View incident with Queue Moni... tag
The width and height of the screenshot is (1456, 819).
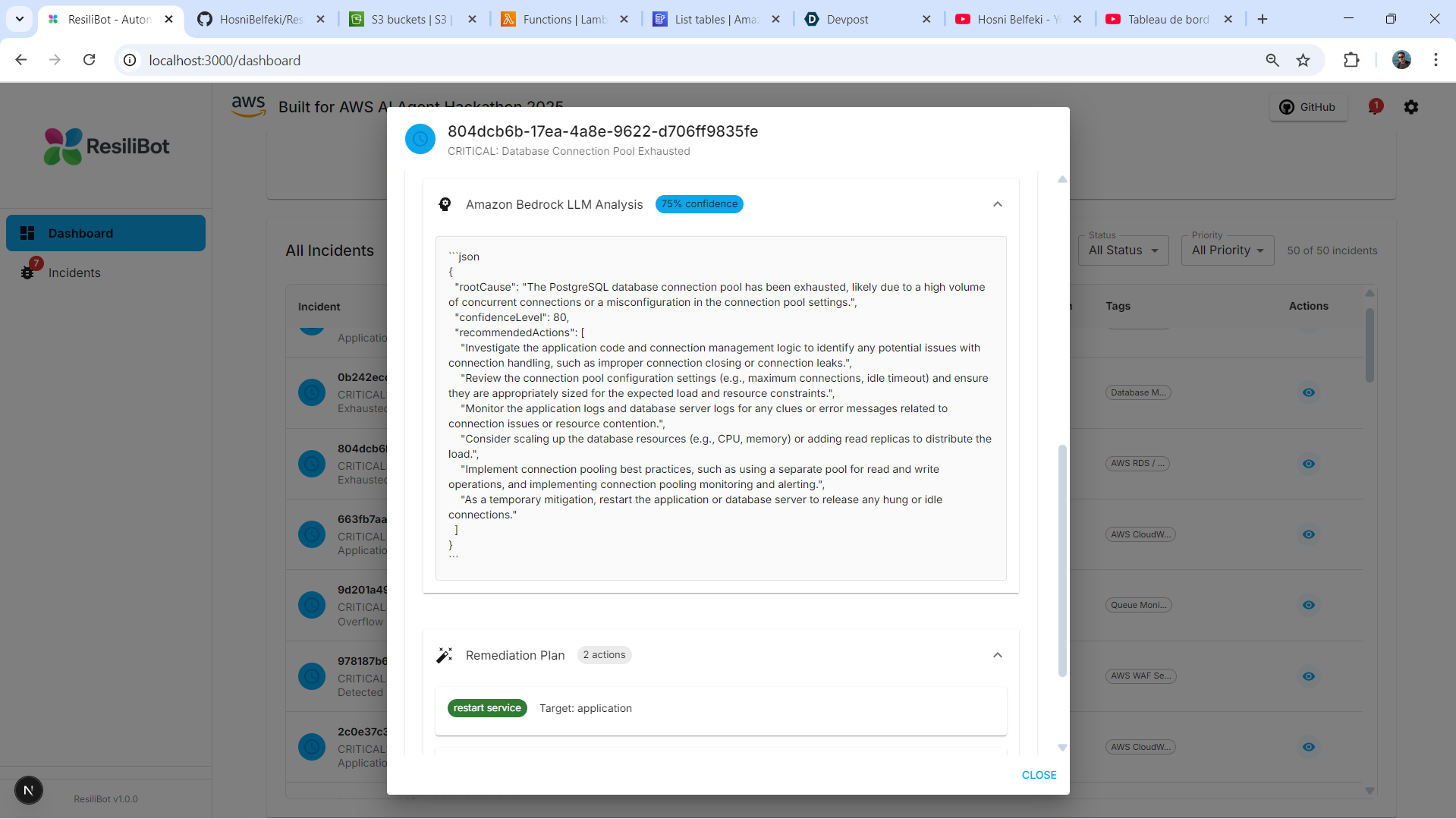click(1309, 605)
